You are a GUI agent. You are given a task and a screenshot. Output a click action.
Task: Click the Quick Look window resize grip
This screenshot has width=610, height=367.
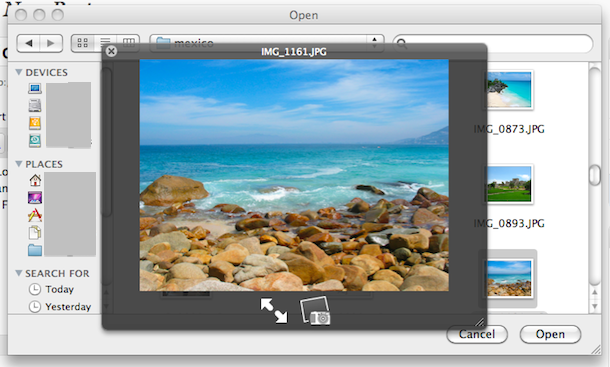pyautogui.click(x=480, y=322)
